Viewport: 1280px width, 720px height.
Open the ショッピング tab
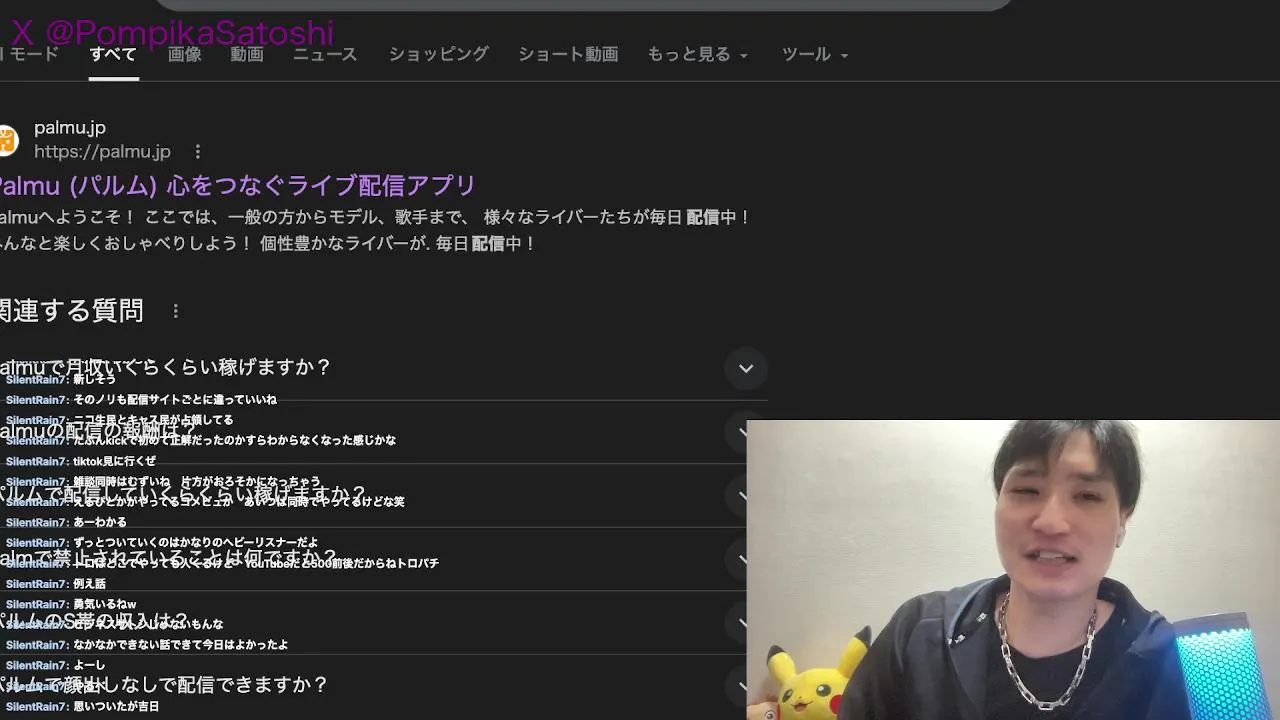coord(438,54)
